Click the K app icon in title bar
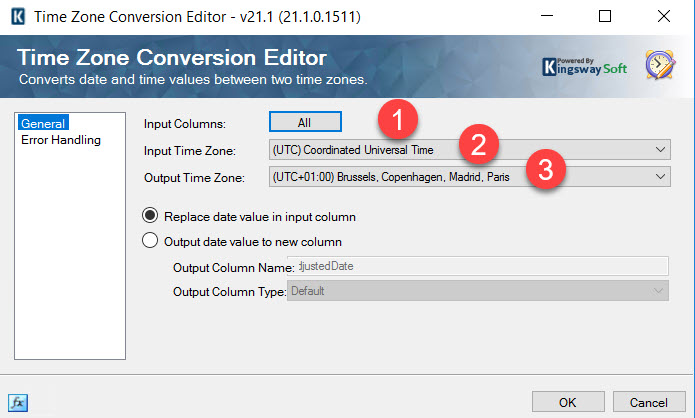 (x=18, y=17)
